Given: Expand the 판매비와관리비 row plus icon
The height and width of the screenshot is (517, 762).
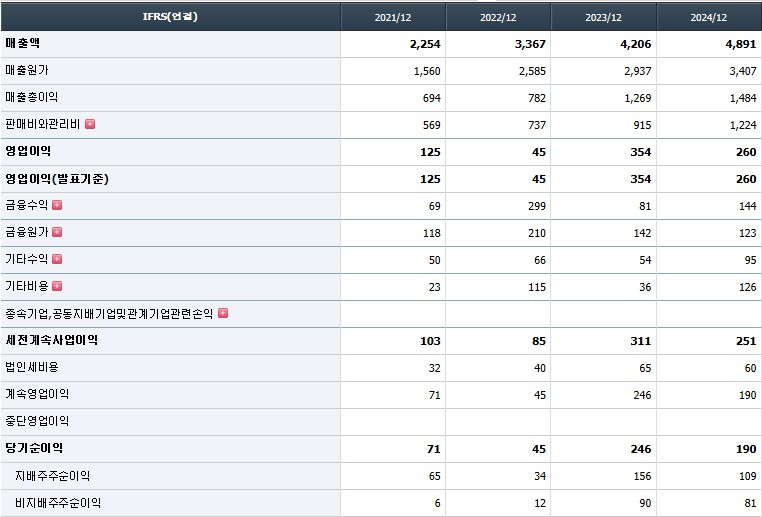Looking at the screenshot, I should click(x=90, y=124).
